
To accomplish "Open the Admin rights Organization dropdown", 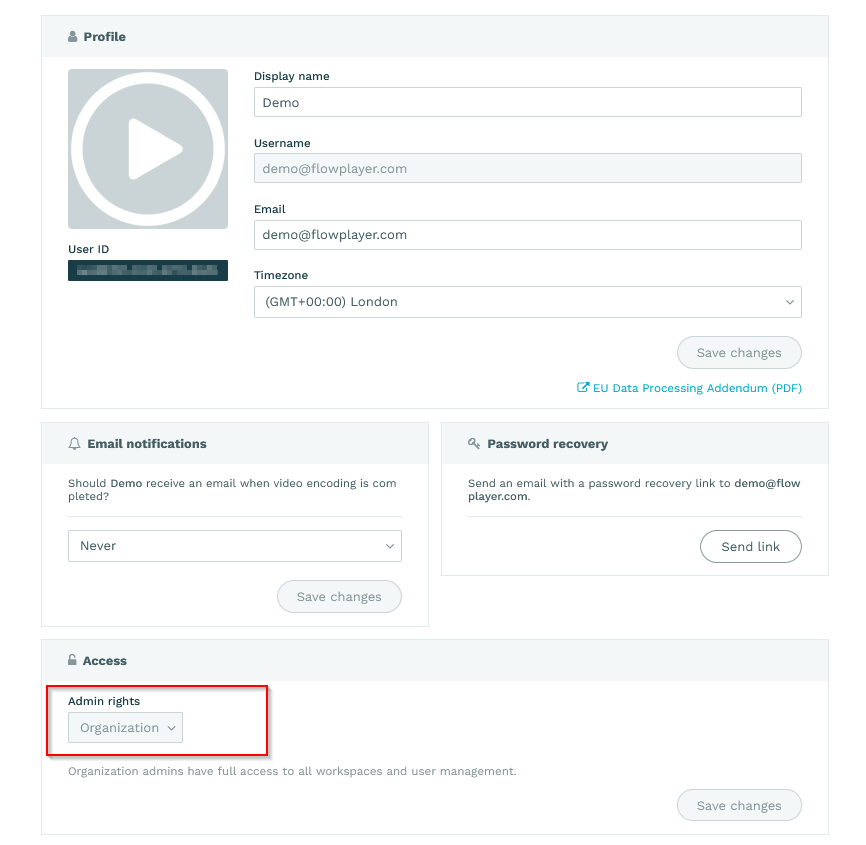I will (125, 727).
